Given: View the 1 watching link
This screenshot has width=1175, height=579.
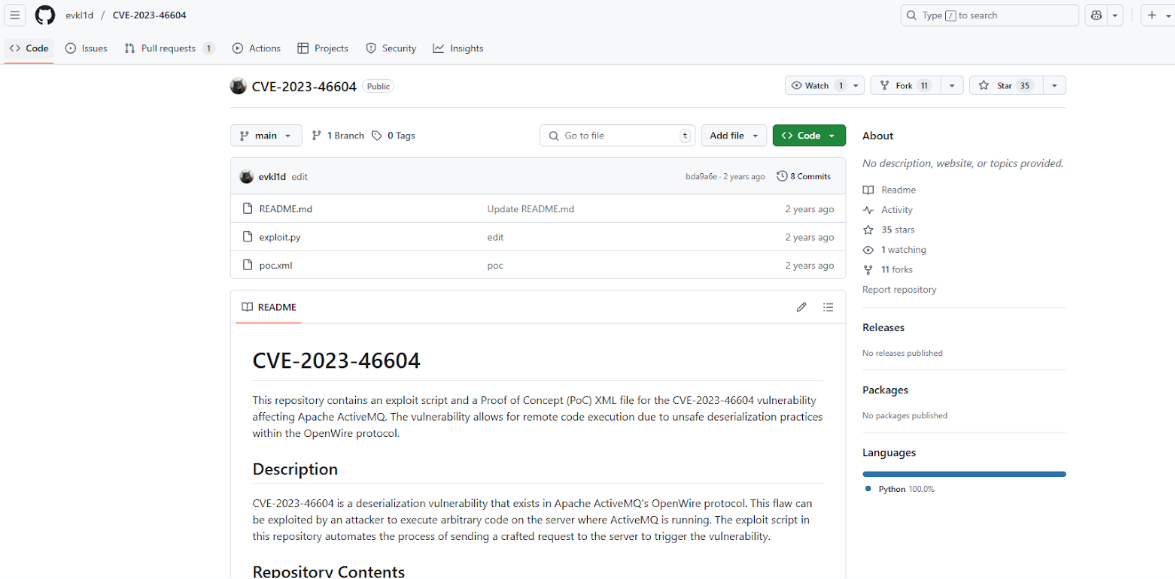Looking at the screenshot, I should (x=895, y=250).
